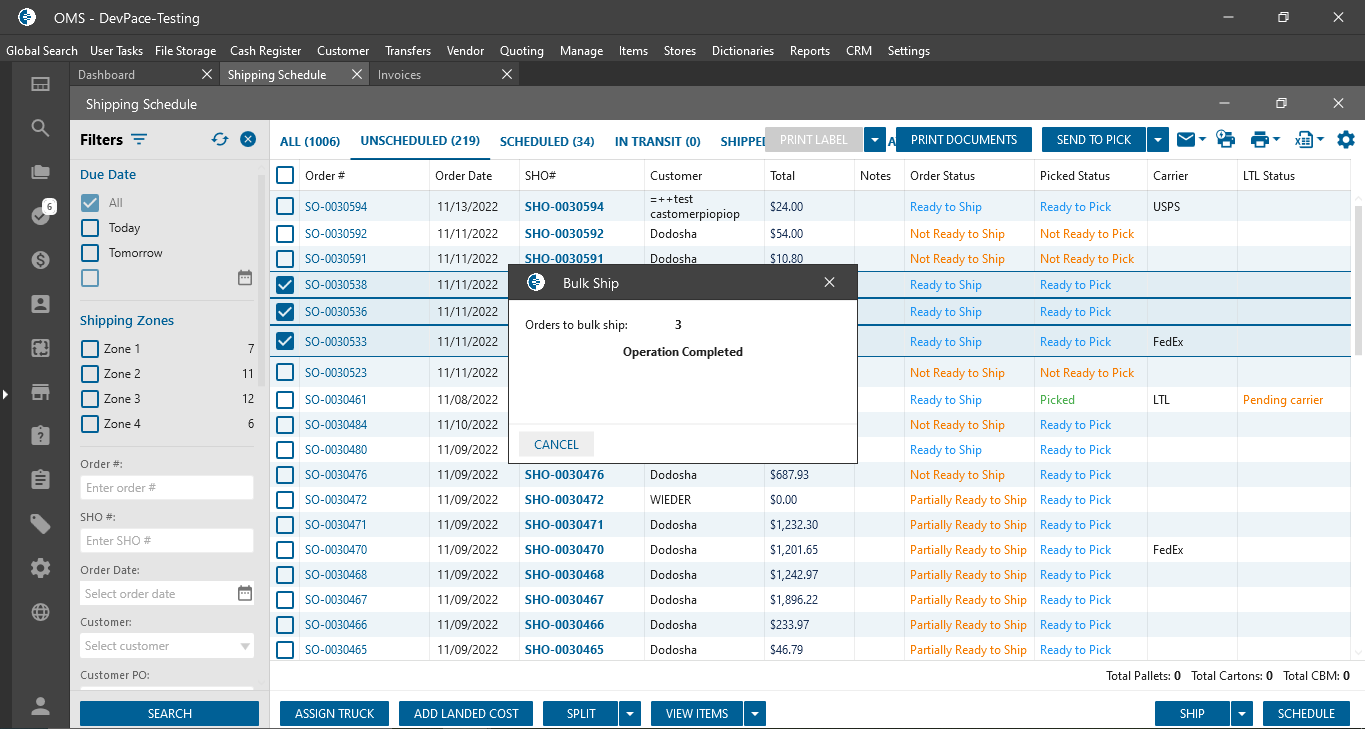The width and height of the screenshot is (1365, 729).
Task: Open grid settings with the blue gear icon
Action: pos(1346,140)
